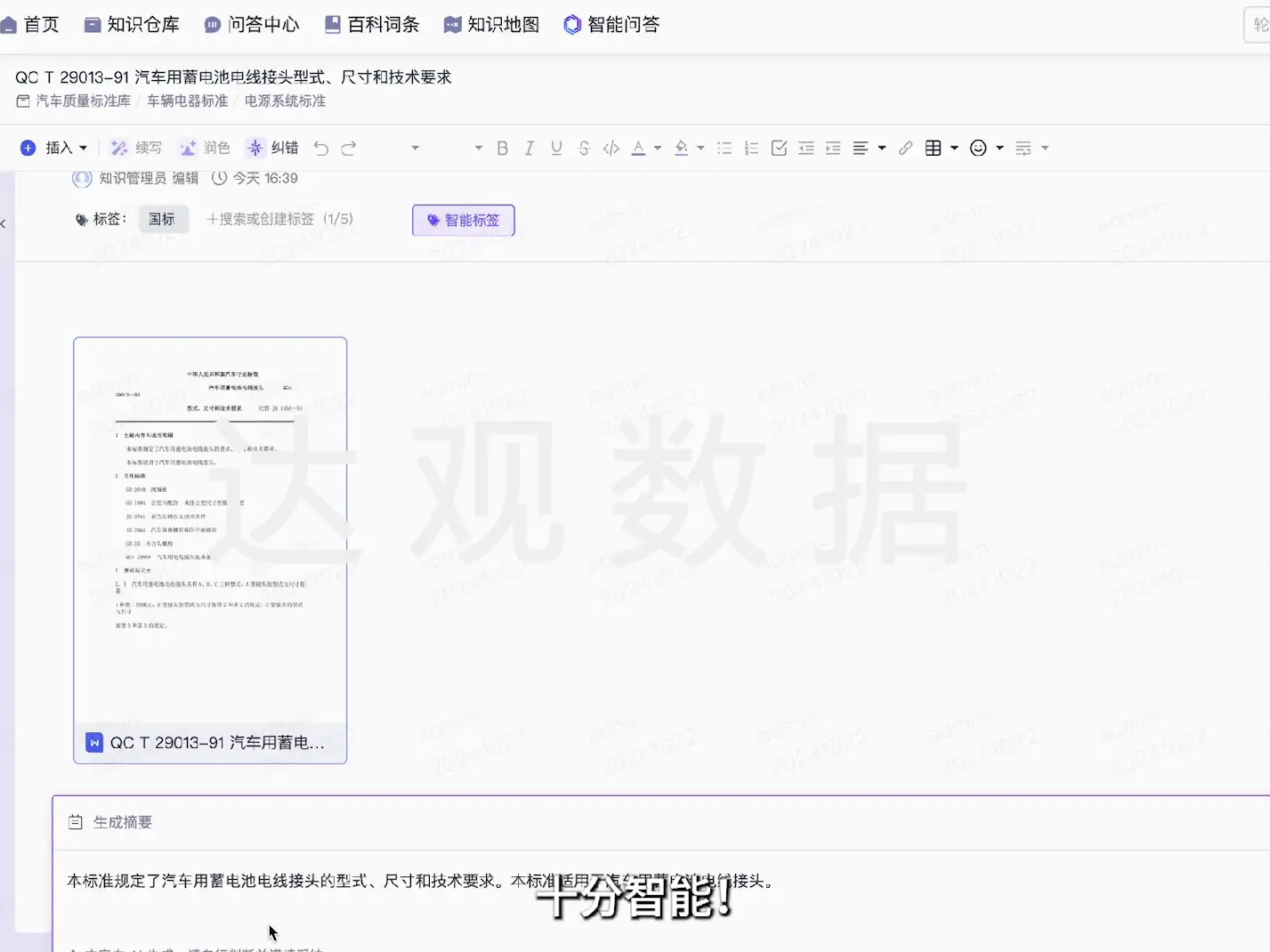Toggle the task checklist format
The image size is (1270, 952).
(x=779, y=148)
